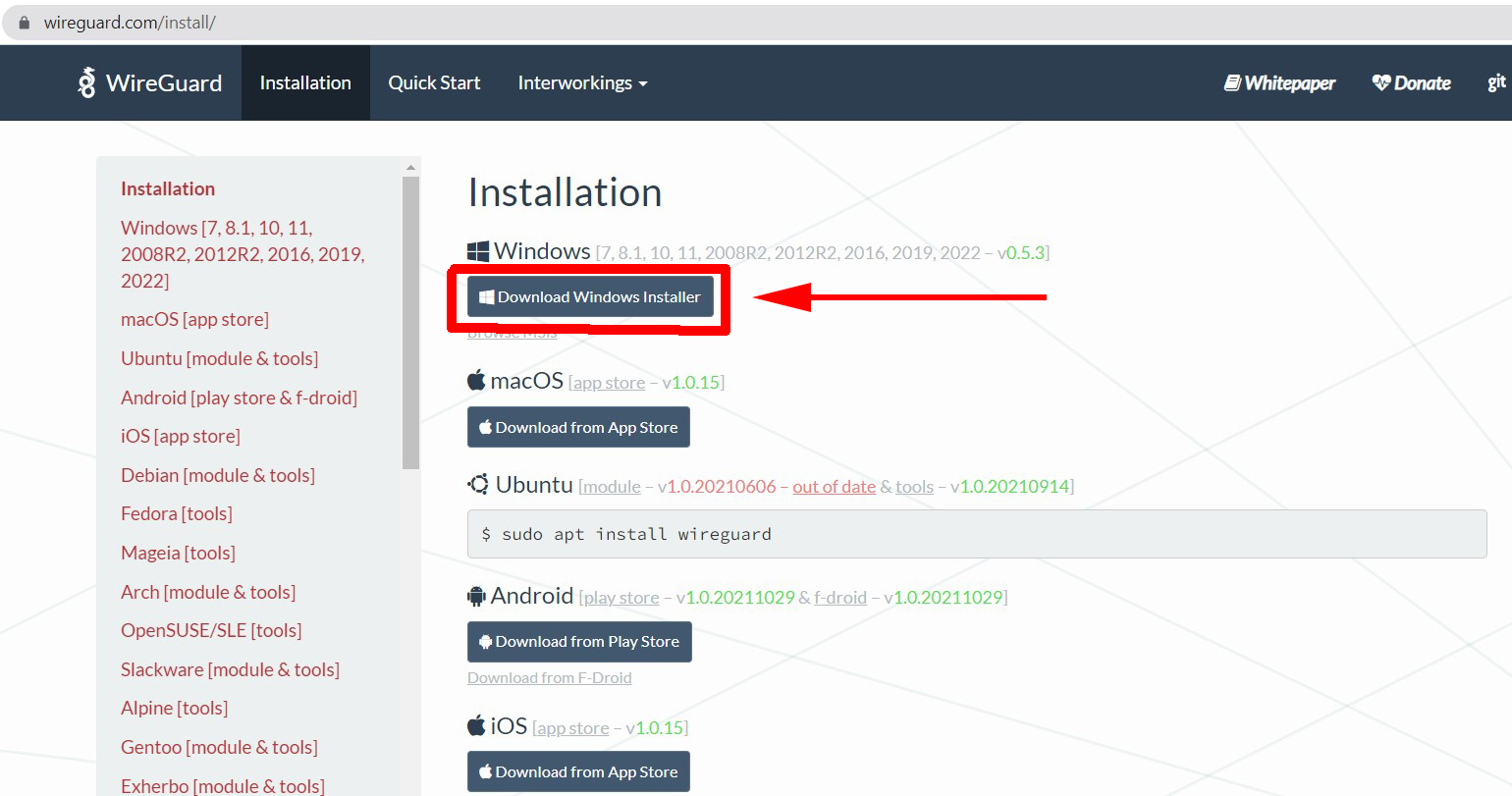The height and width of the screenshot is (796, 1512).
Task: Select the Installation nav tab
Action: click(x=305, y=83)
